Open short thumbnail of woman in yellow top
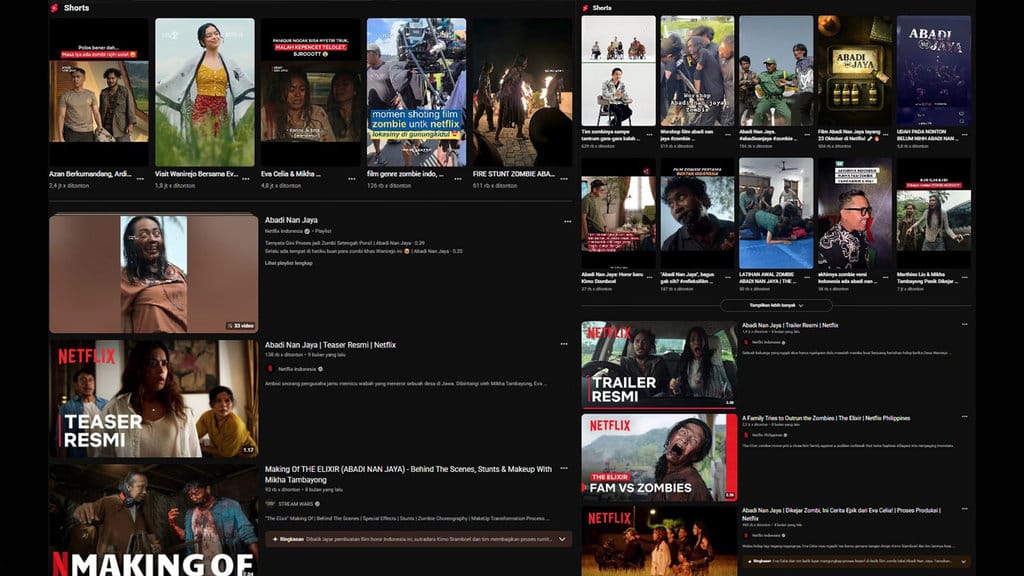 pos(204,92)
